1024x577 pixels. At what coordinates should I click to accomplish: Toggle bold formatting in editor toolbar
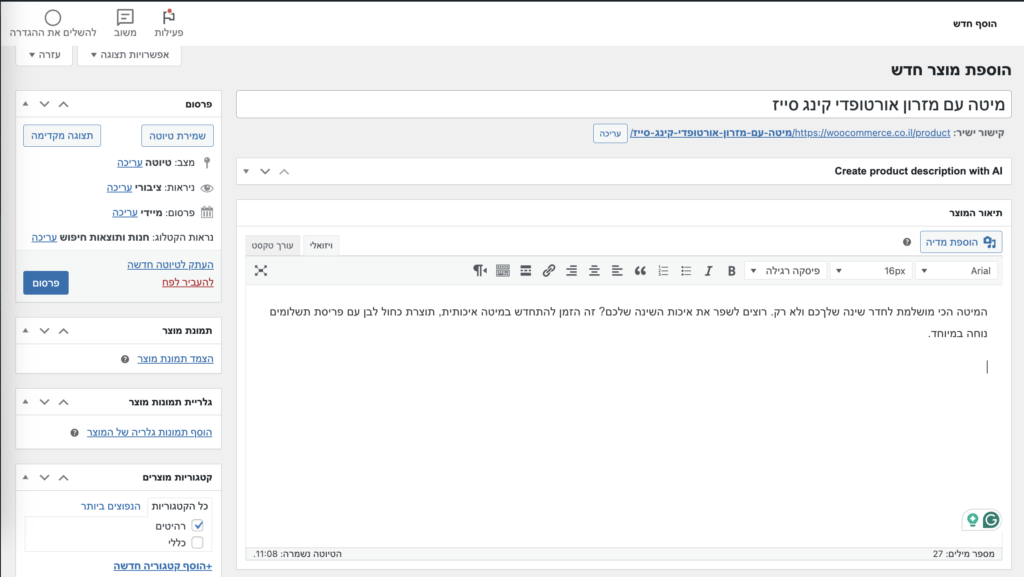pyautogui.click(x=731, y=271)
